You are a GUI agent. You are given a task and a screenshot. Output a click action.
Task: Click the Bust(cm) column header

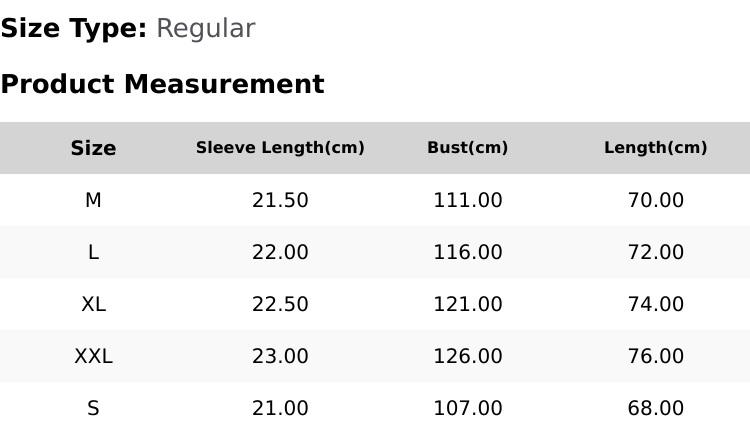tap(467, 147)
